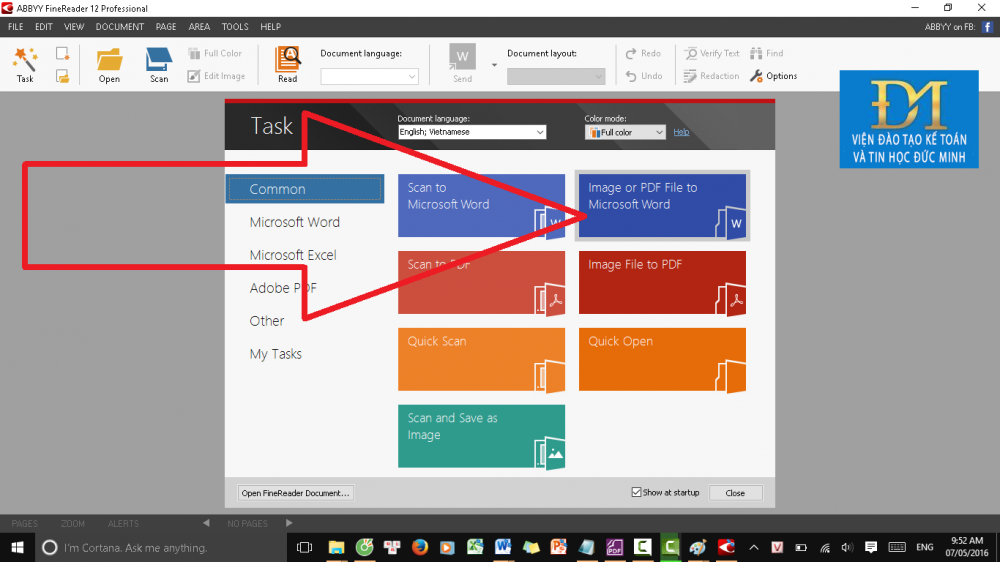Click the Send to Word toolbar icon
This screenshot has width=1000, height=562.
[x=462, y=64]
